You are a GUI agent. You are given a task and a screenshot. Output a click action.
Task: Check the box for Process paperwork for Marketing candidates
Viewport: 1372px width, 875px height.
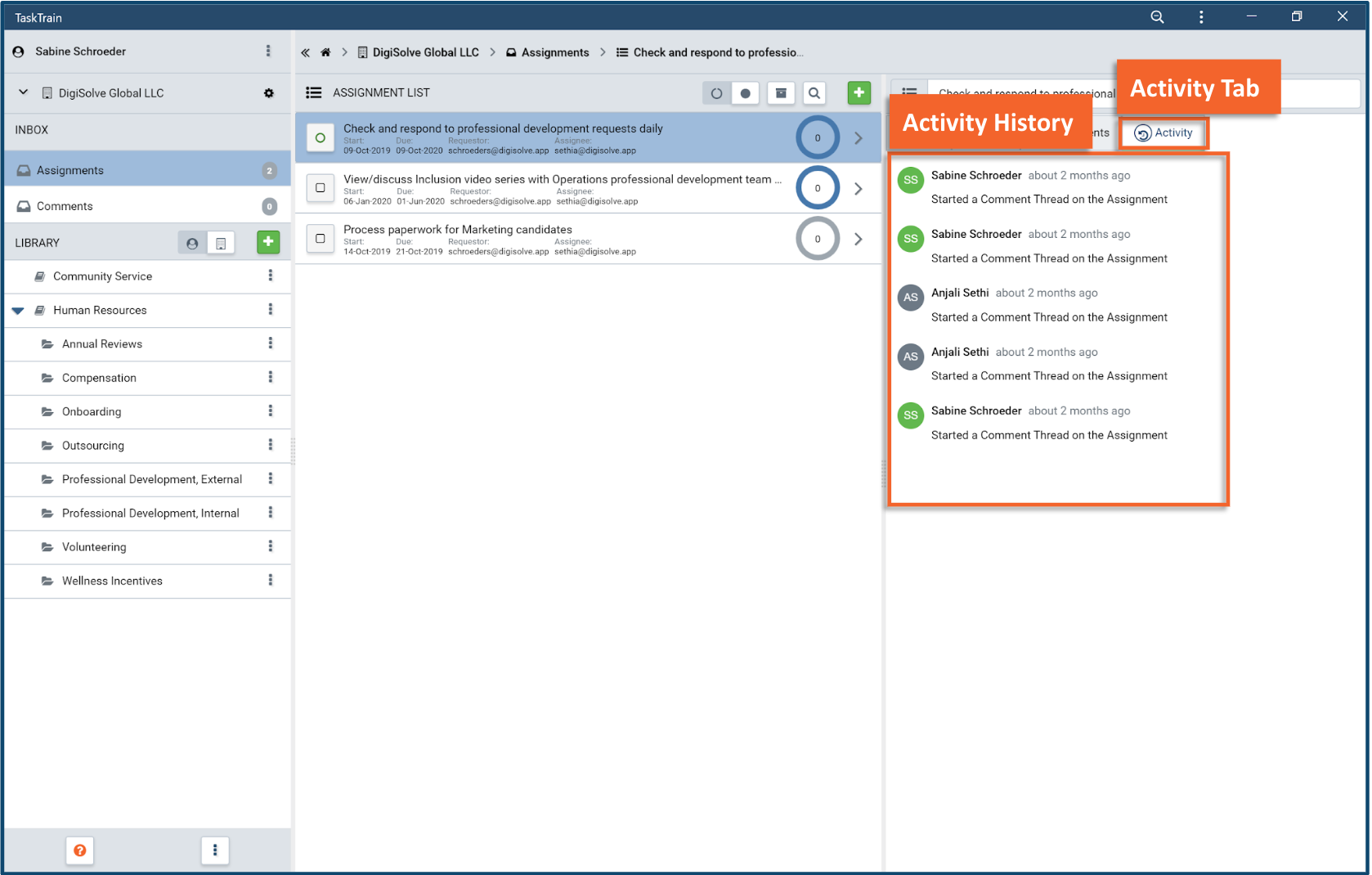coord(321,239)
